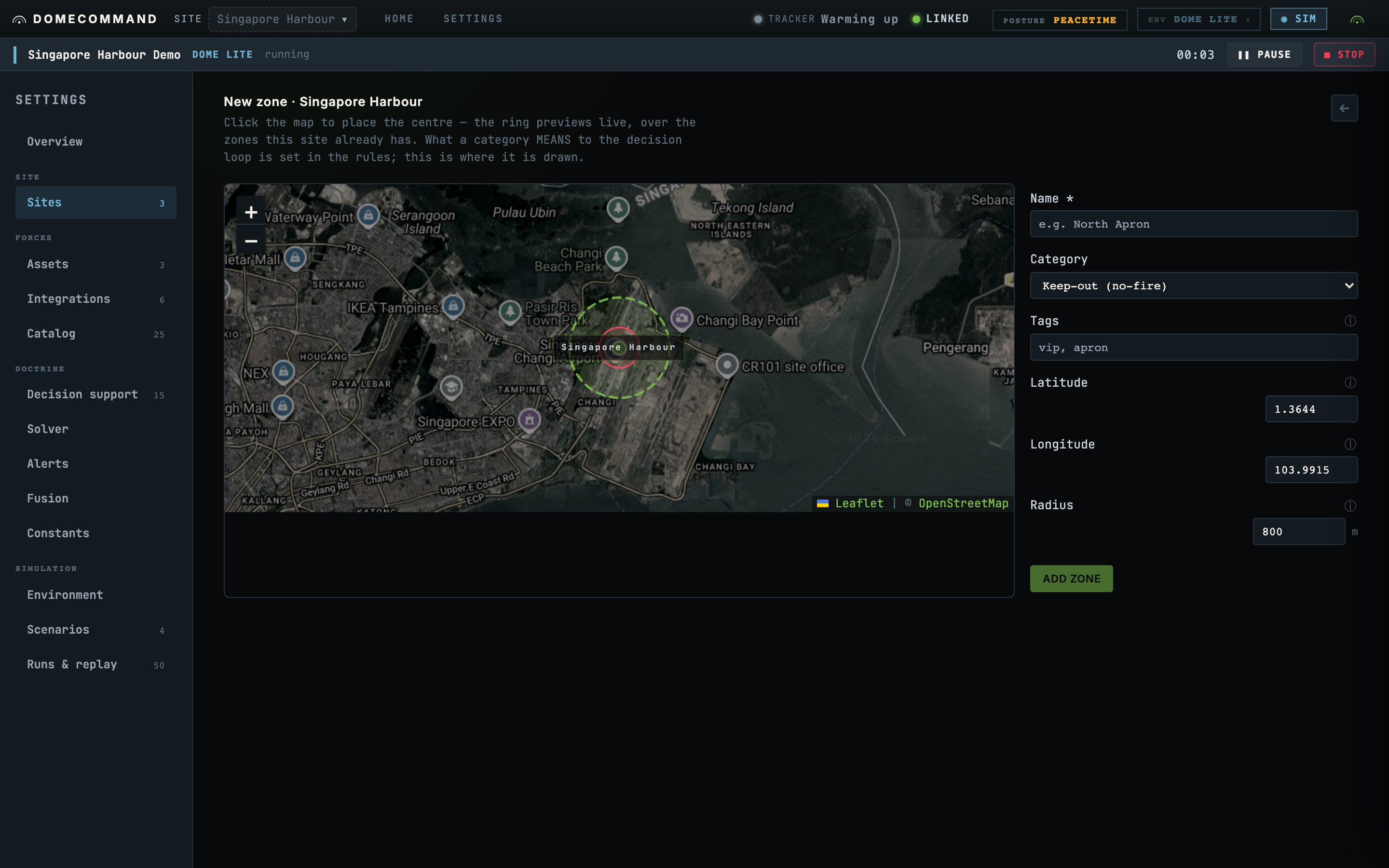Screen dimensions: 1389x868
Task: Go to the Settings tab in header
Action: [473, 19]
